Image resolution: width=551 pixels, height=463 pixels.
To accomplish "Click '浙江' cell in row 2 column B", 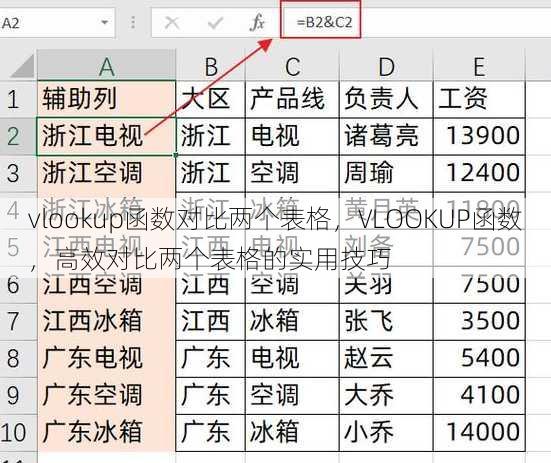I will tap(210, 136).
